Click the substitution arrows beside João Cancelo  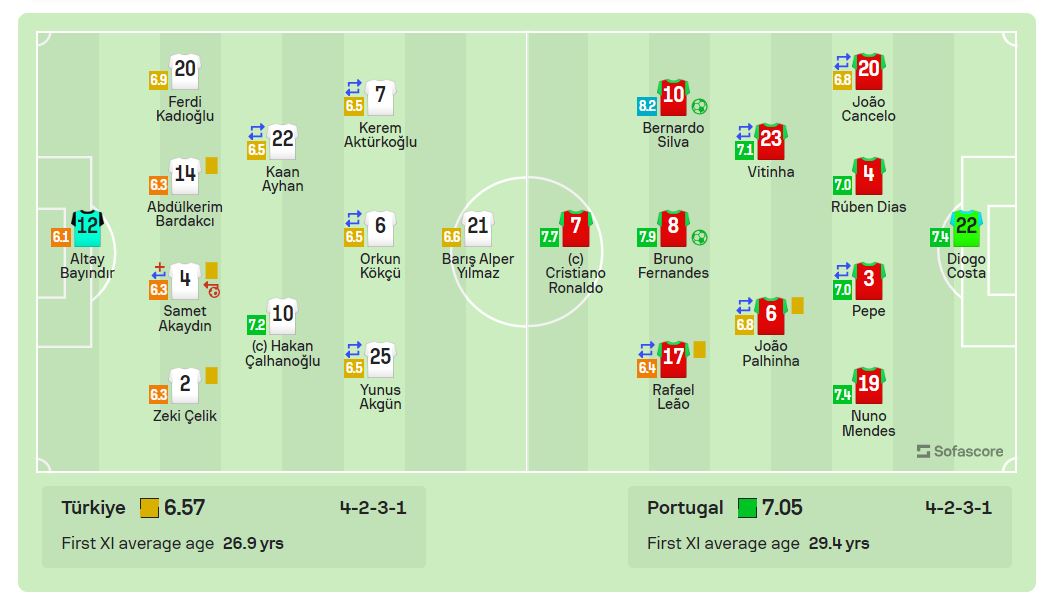(843, 61)
